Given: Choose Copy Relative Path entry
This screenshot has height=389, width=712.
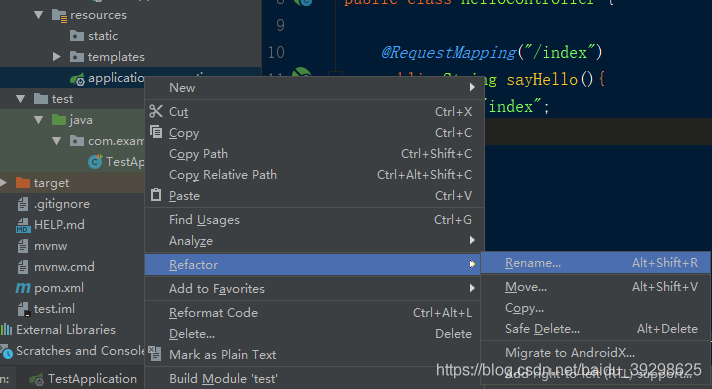Looking at the screenshot, I should click(x=314, y=175).
